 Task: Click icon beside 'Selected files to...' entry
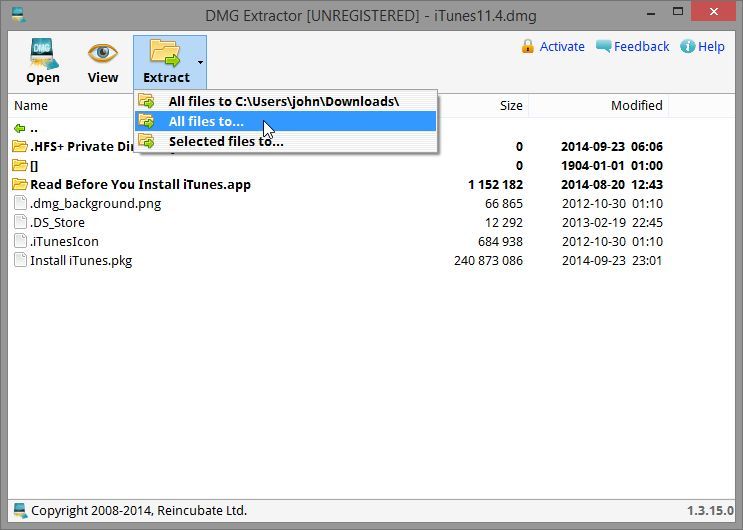coord(146,141)
